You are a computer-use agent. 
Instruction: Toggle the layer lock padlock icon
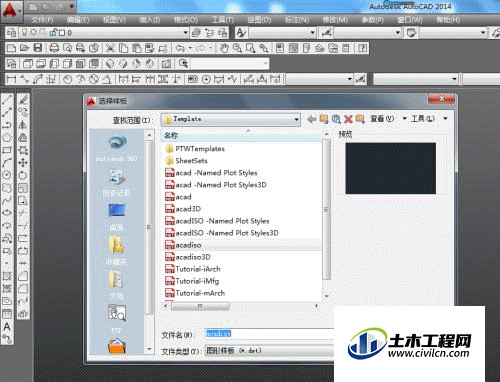click(x=53, y=33)
